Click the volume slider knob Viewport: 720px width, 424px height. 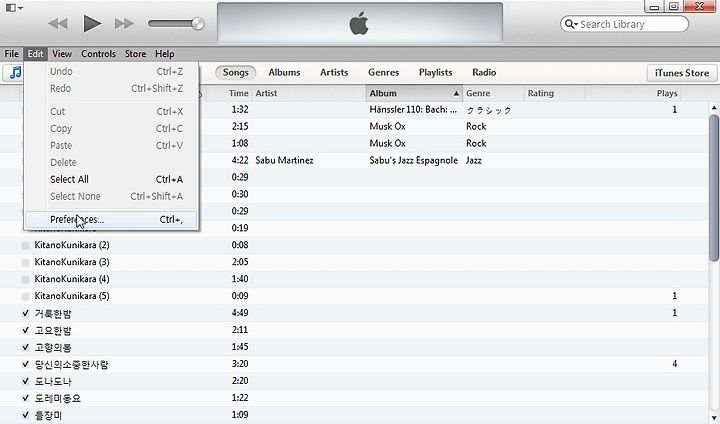click(x=198, y=23)
